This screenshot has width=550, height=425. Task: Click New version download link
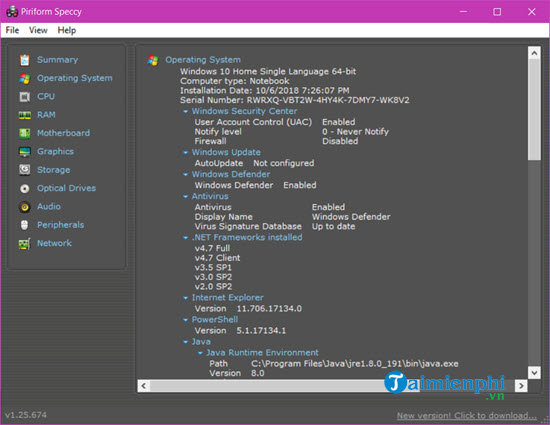point(467,416)
